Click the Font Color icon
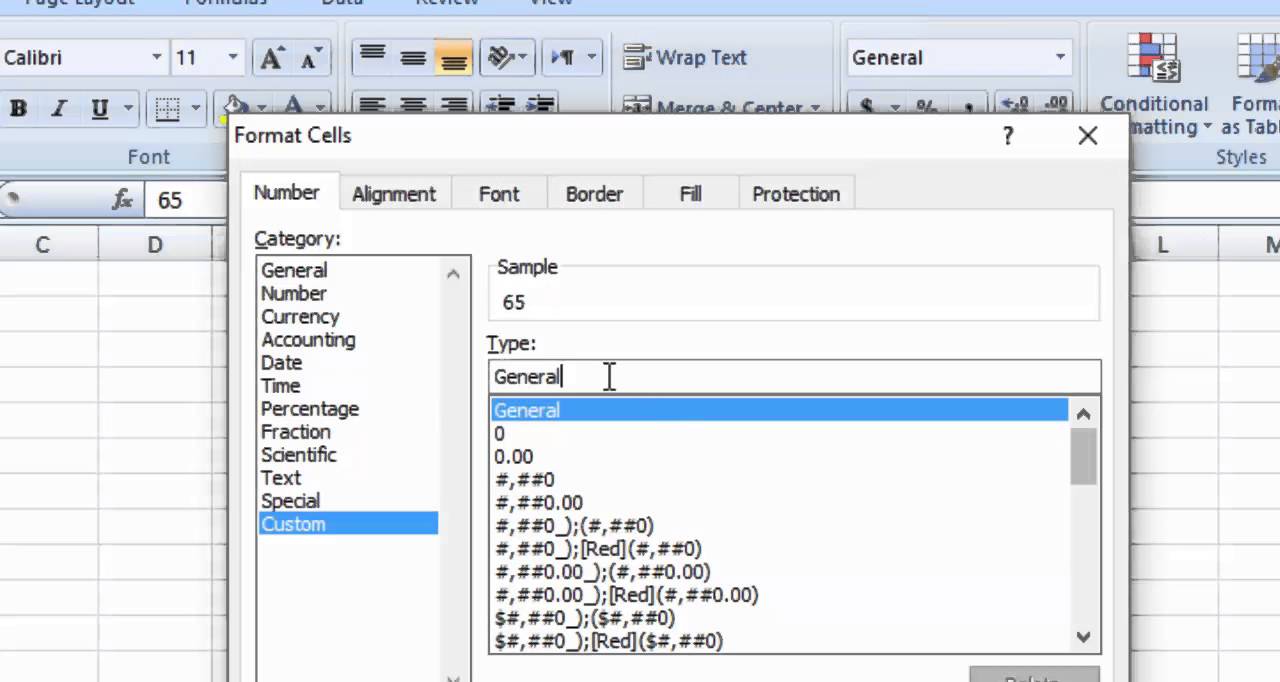1280x682 pixels. click(293, 105)
